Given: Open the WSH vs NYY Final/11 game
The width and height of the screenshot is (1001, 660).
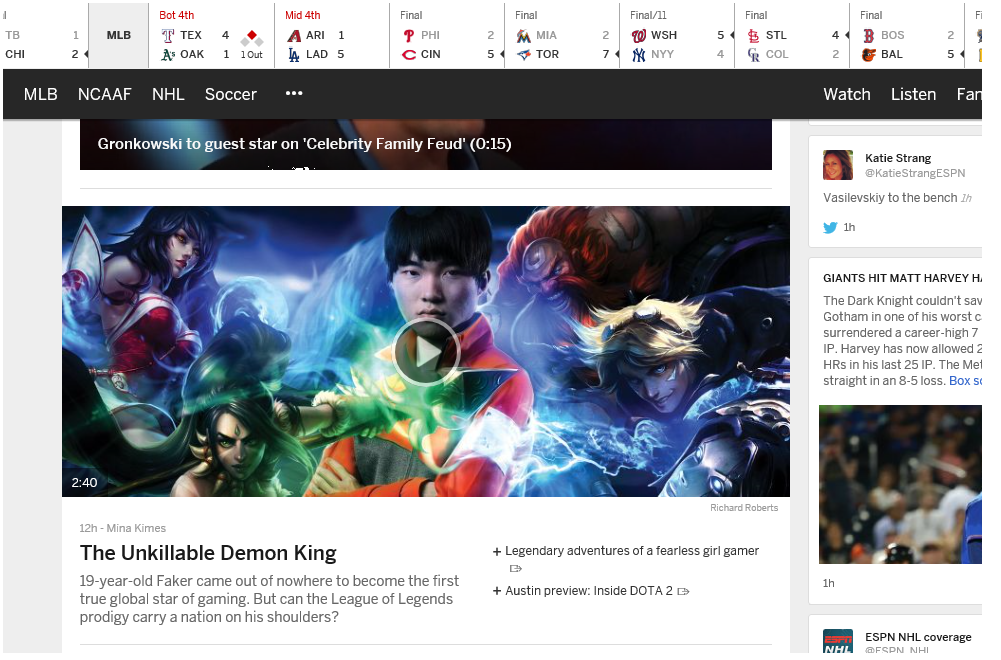Looking at the screenshot, I should pos(677,36).
